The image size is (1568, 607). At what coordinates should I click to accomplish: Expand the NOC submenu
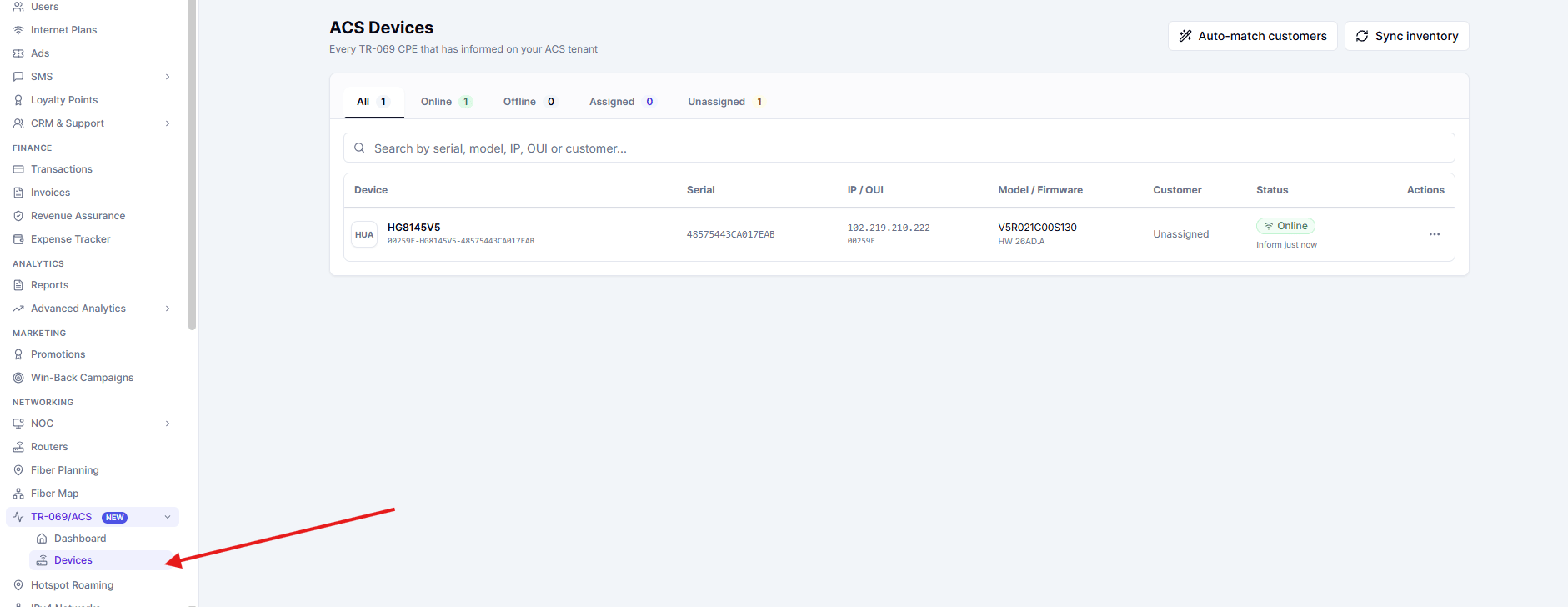coord(168,424)
